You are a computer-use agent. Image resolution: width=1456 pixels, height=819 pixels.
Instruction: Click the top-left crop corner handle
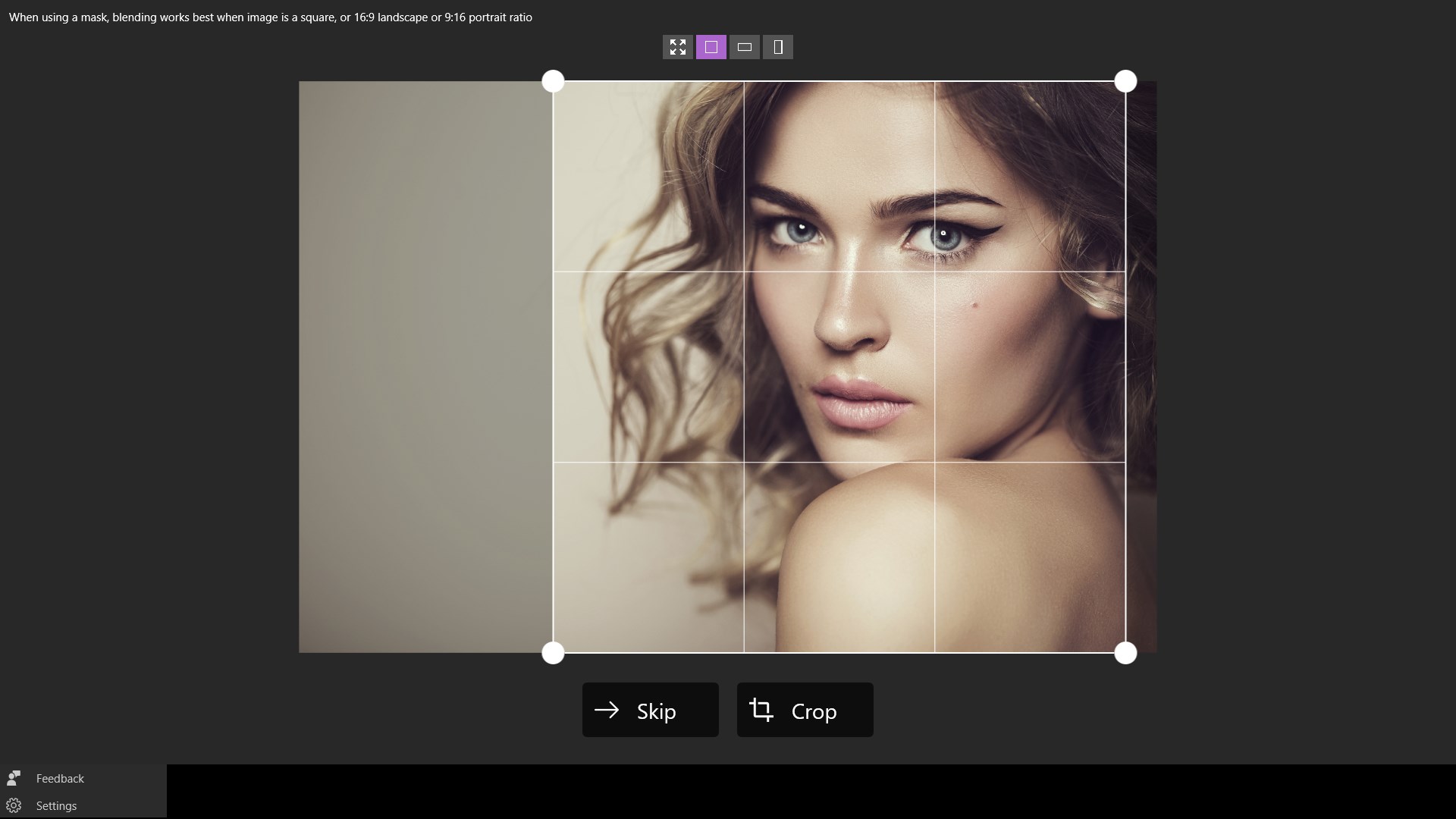point(553,81)
